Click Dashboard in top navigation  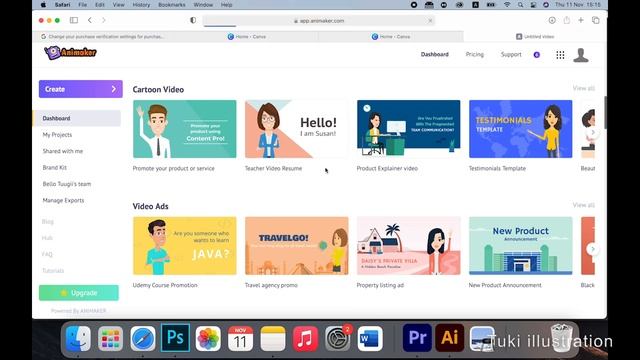[434, 54]
